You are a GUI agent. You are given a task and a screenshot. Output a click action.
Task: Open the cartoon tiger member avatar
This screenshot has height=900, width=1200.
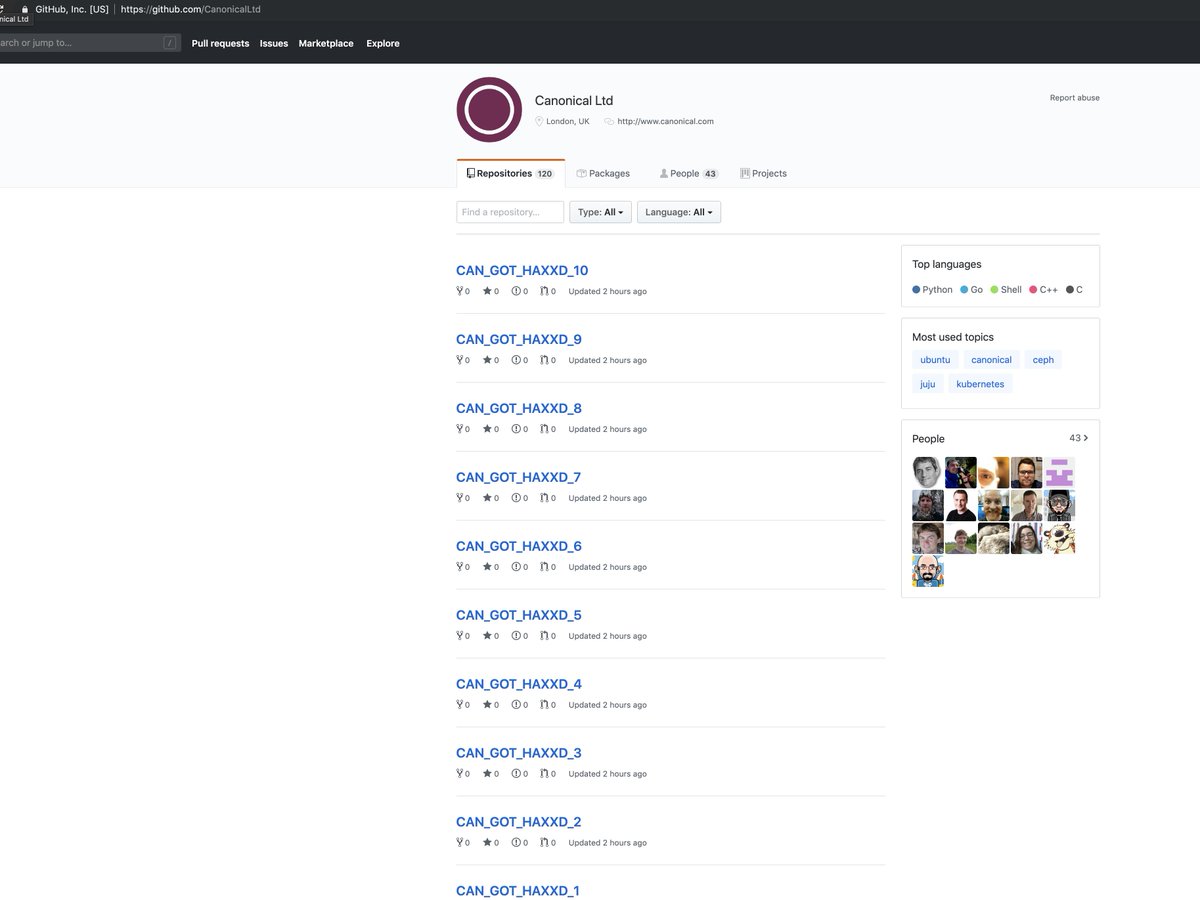click(1059, 538)
